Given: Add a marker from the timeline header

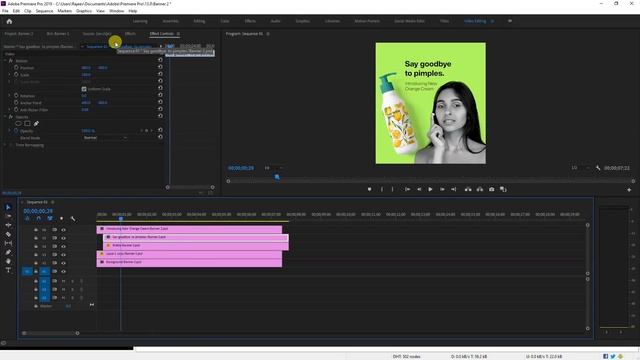Looking at the screenshot, I should 62,219.
